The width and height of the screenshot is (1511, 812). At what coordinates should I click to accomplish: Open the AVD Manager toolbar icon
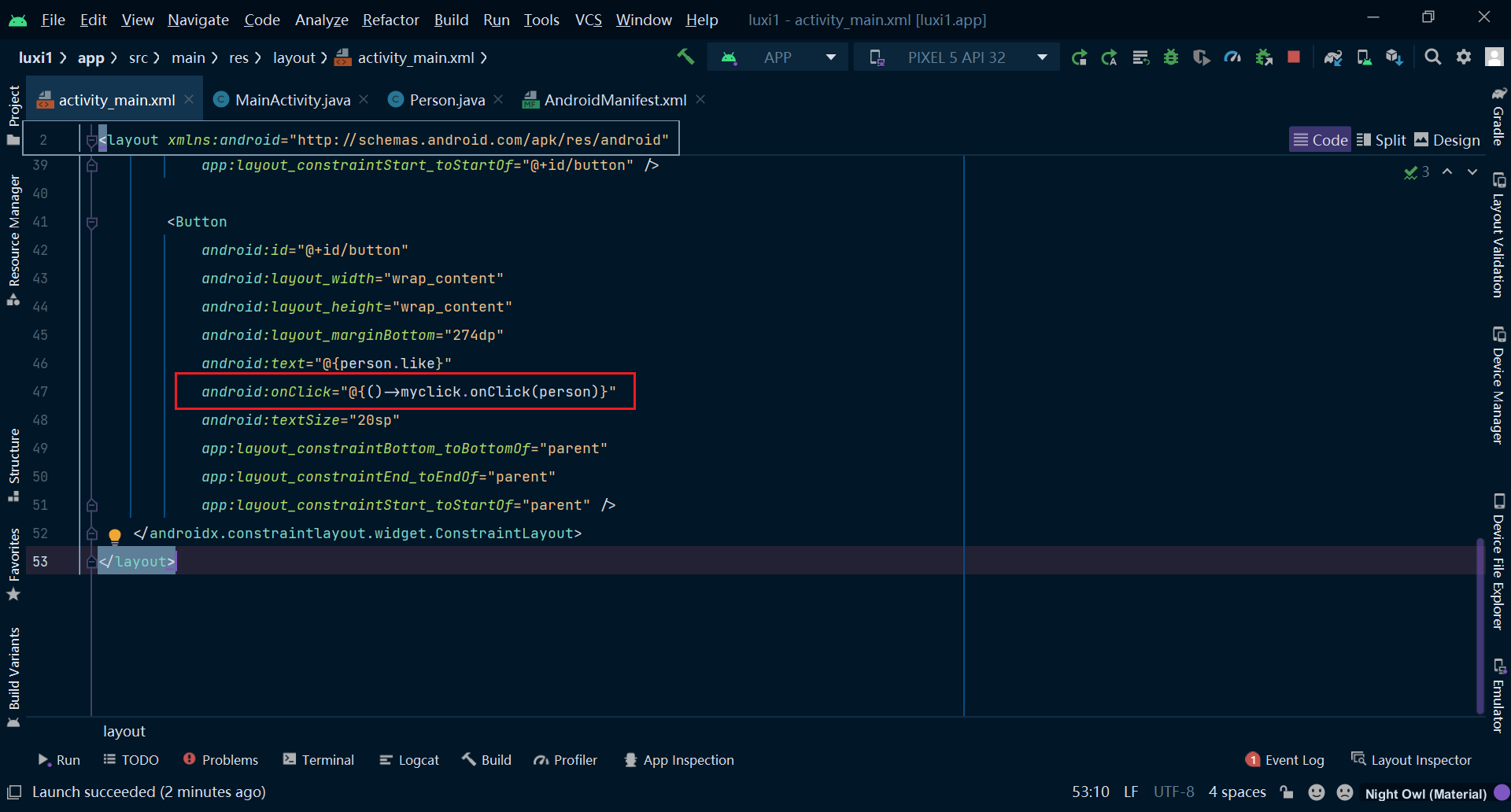click(1364, 57)
